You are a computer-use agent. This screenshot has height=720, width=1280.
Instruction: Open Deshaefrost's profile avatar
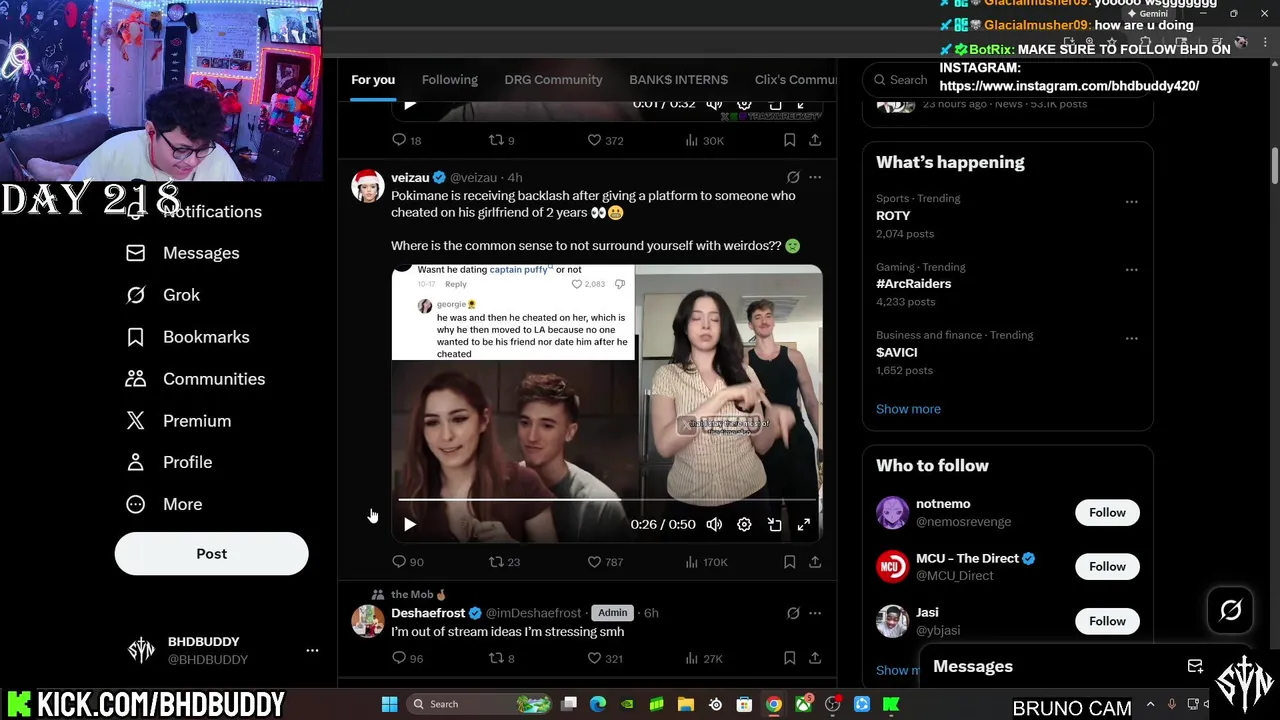[x=368, y=621]
